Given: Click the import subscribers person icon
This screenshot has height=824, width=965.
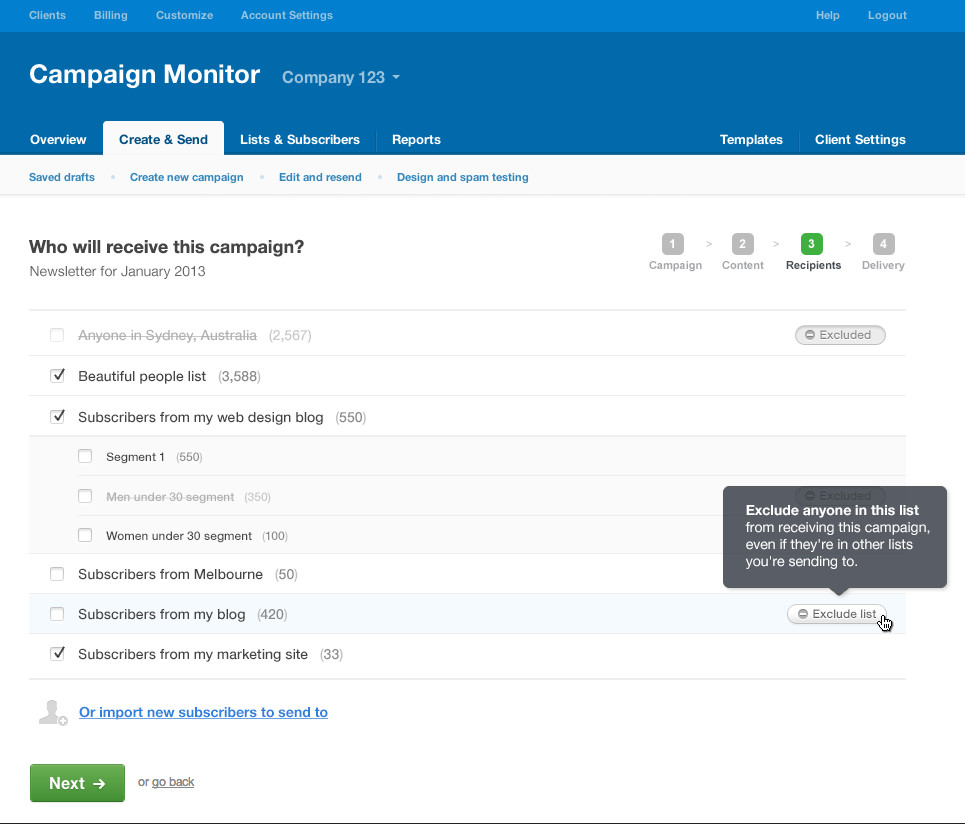Looking at the screenshot, I should (52, 711).
